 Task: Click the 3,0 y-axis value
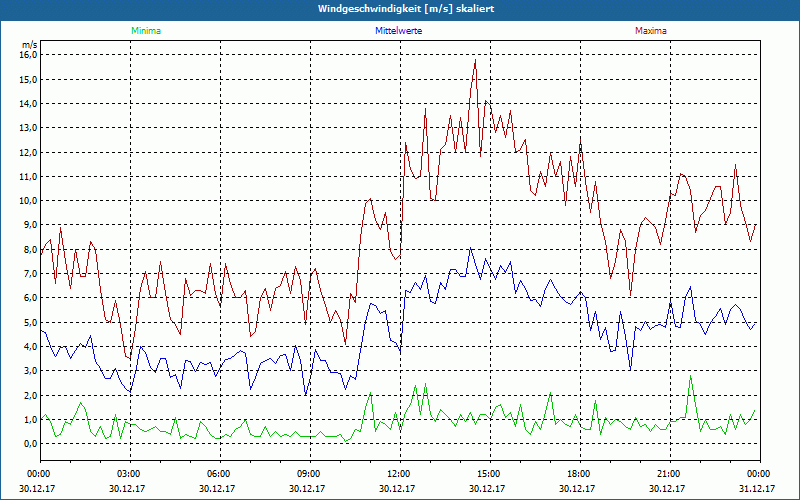click(x=31, y=371)
